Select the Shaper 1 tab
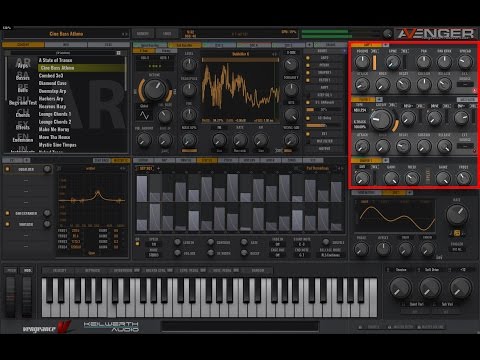480x360 pixels. [x=366, y=160]
